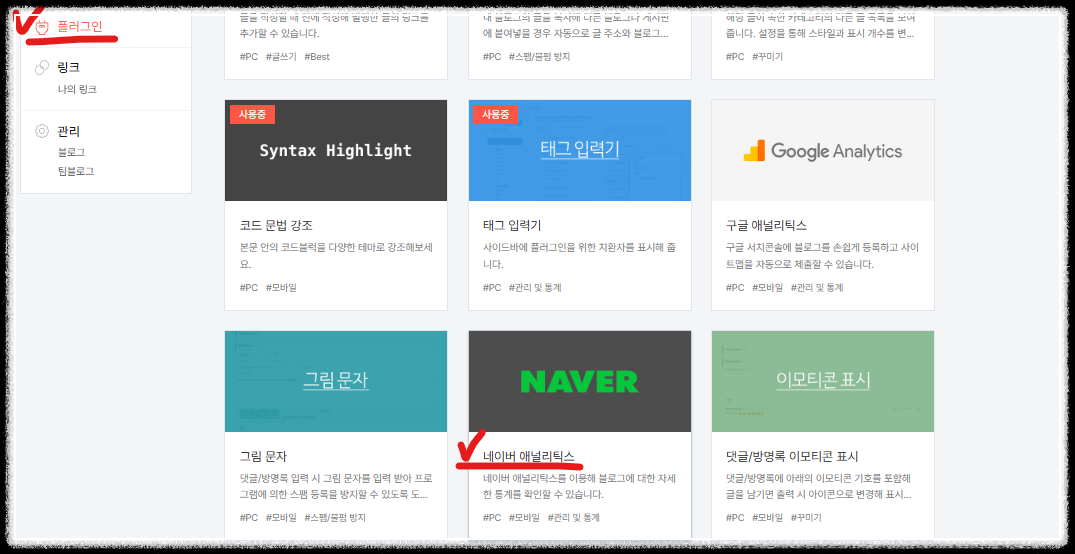1075x554 pixels.
Task: Click the 구글 애널리틱스 description text
Action: tap(823, 255)
